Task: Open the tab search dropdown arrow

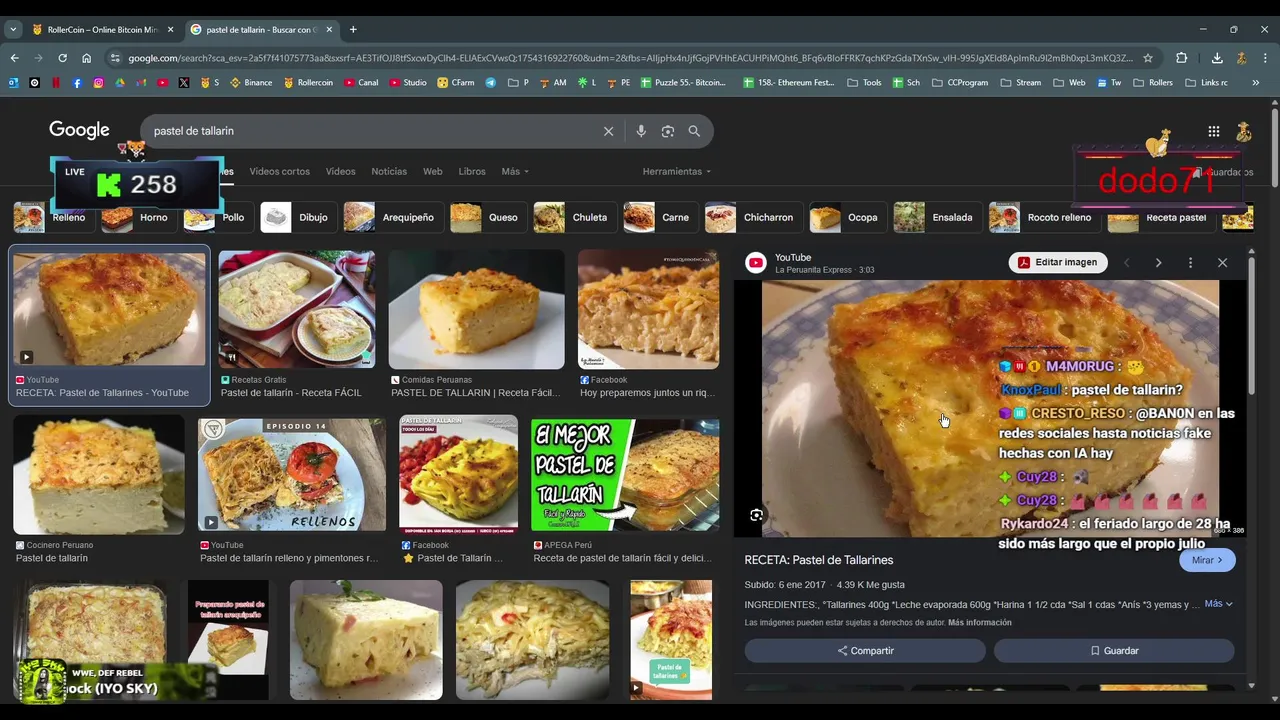Action: 13,29
